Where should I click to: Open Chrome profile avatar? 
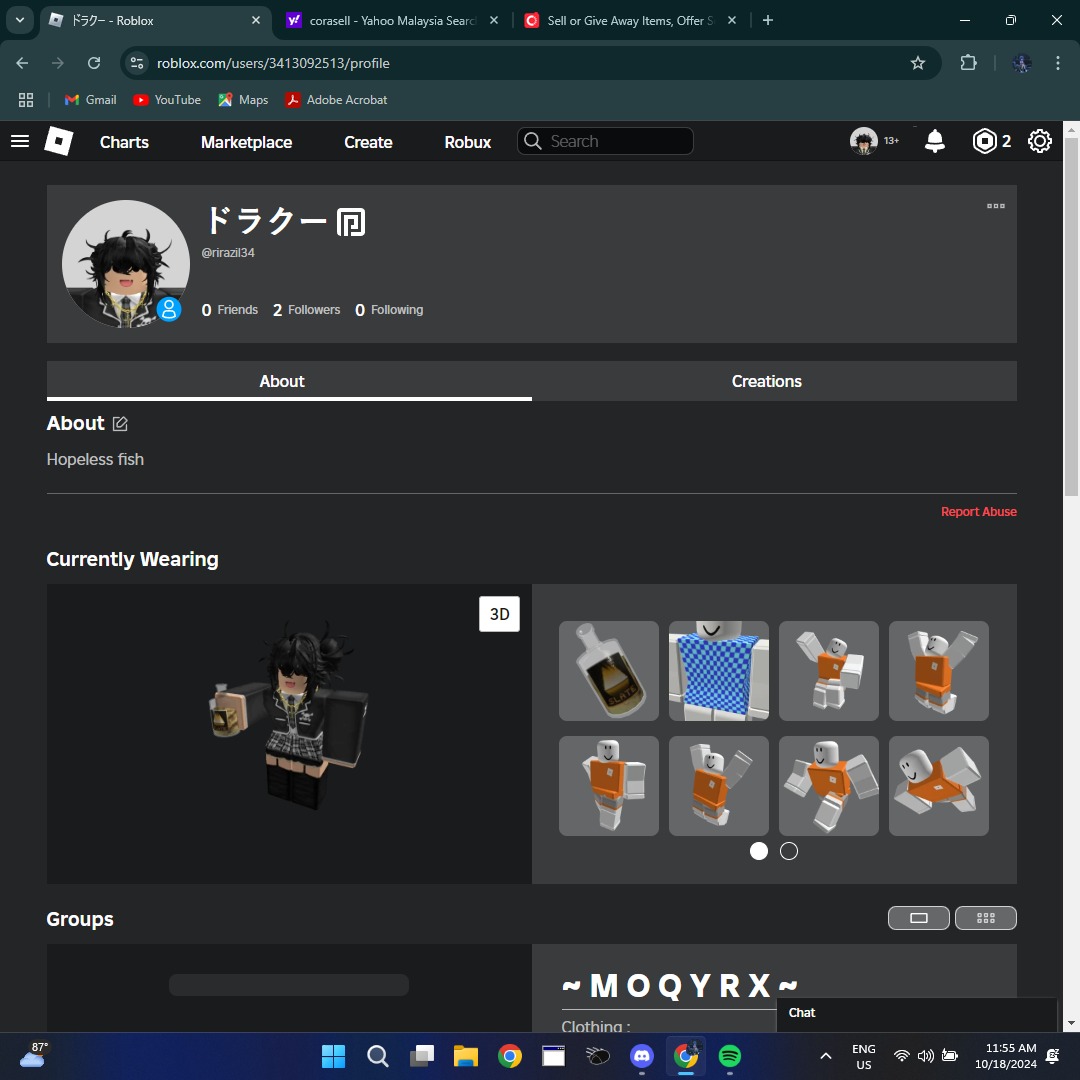tap(1021, 63)
